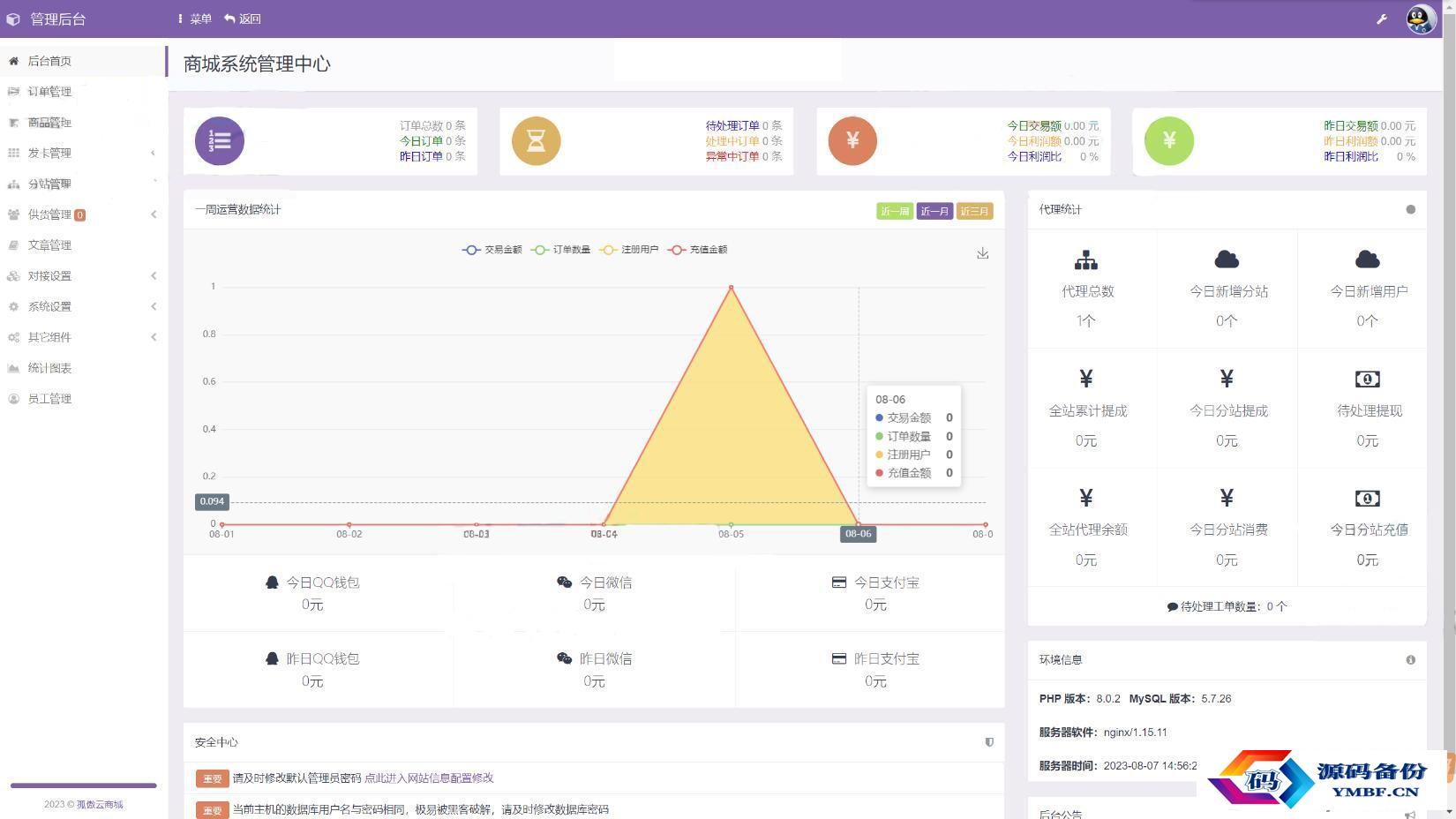
Task: Download the chart as image icon
Action: (x=982, y=253)
